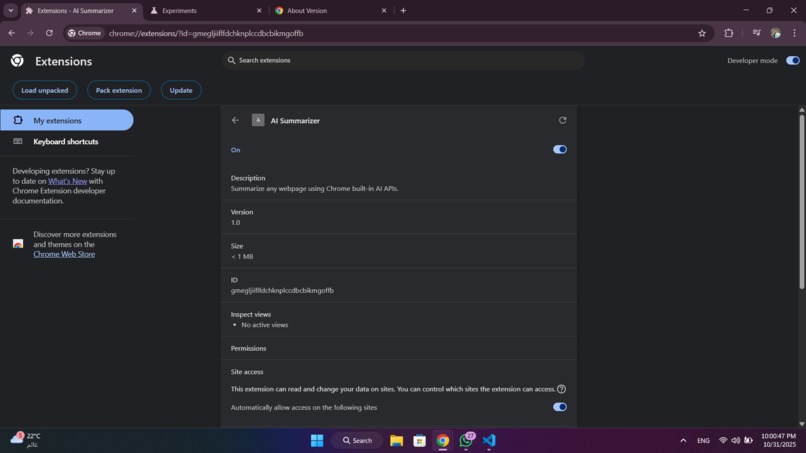Reload the page with the browser refresh button
Viewport: 806px width, 453px height.
tap(49, 33)
